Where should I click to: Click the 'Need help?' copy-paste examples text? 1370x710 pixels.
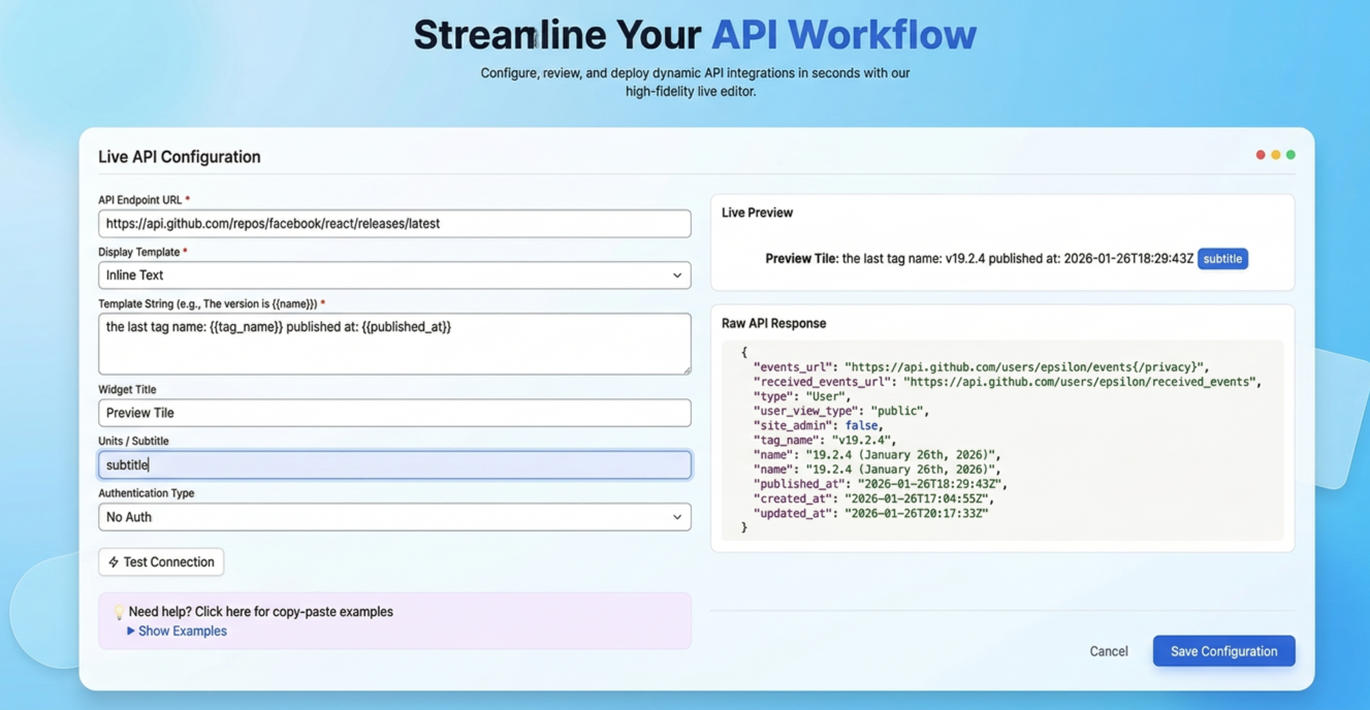(260, 612)
